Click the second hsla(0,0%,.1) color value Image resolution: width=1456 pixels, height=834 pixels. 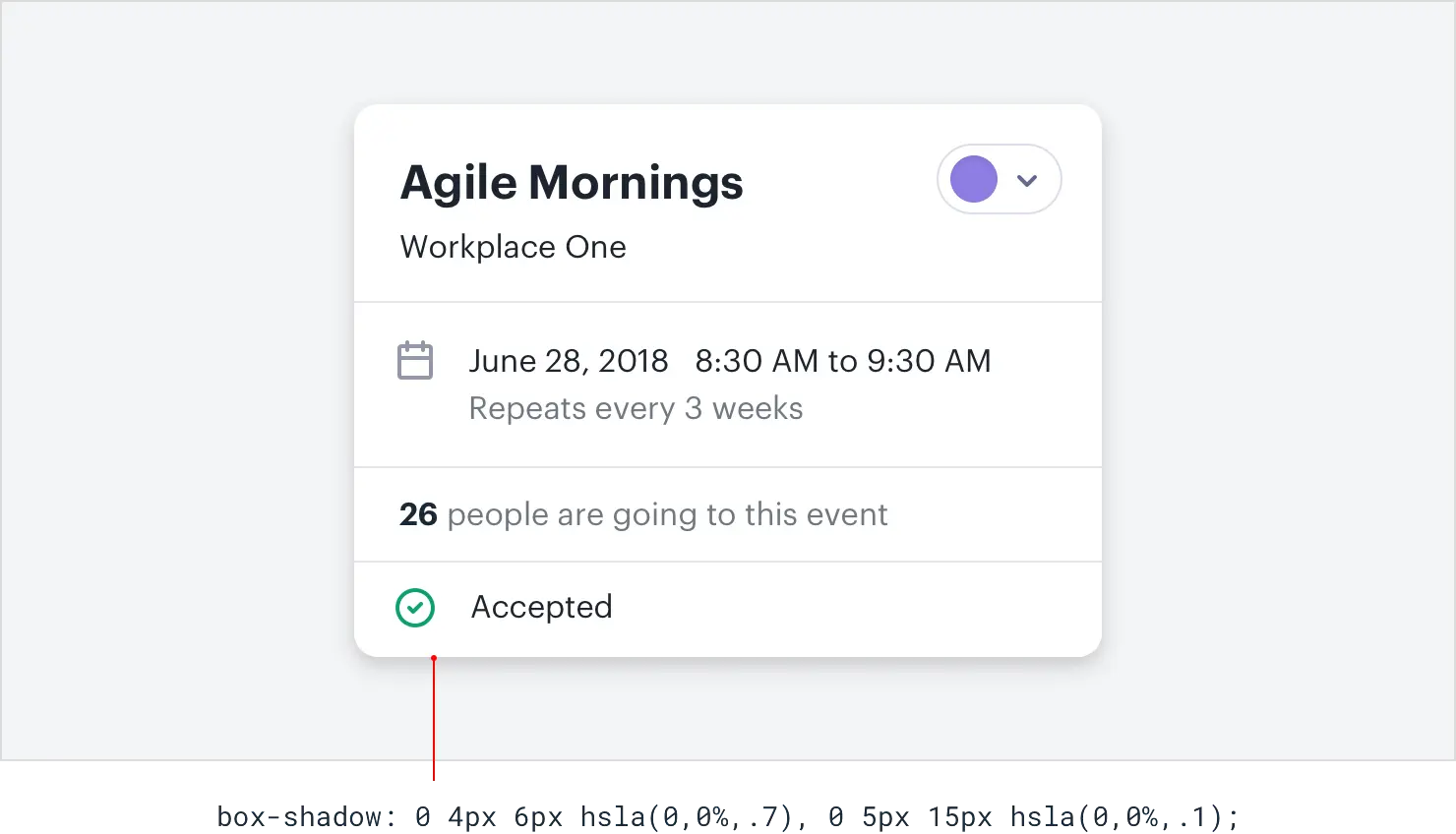pos(1116,816)
